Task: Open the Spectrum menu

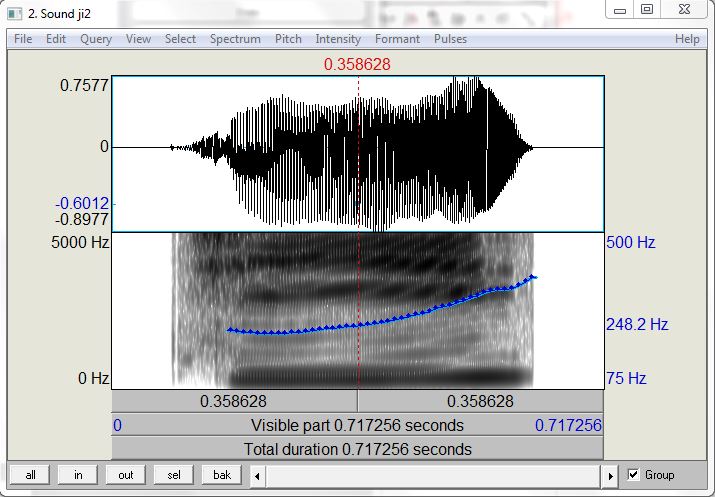Action: click(235, 39)
